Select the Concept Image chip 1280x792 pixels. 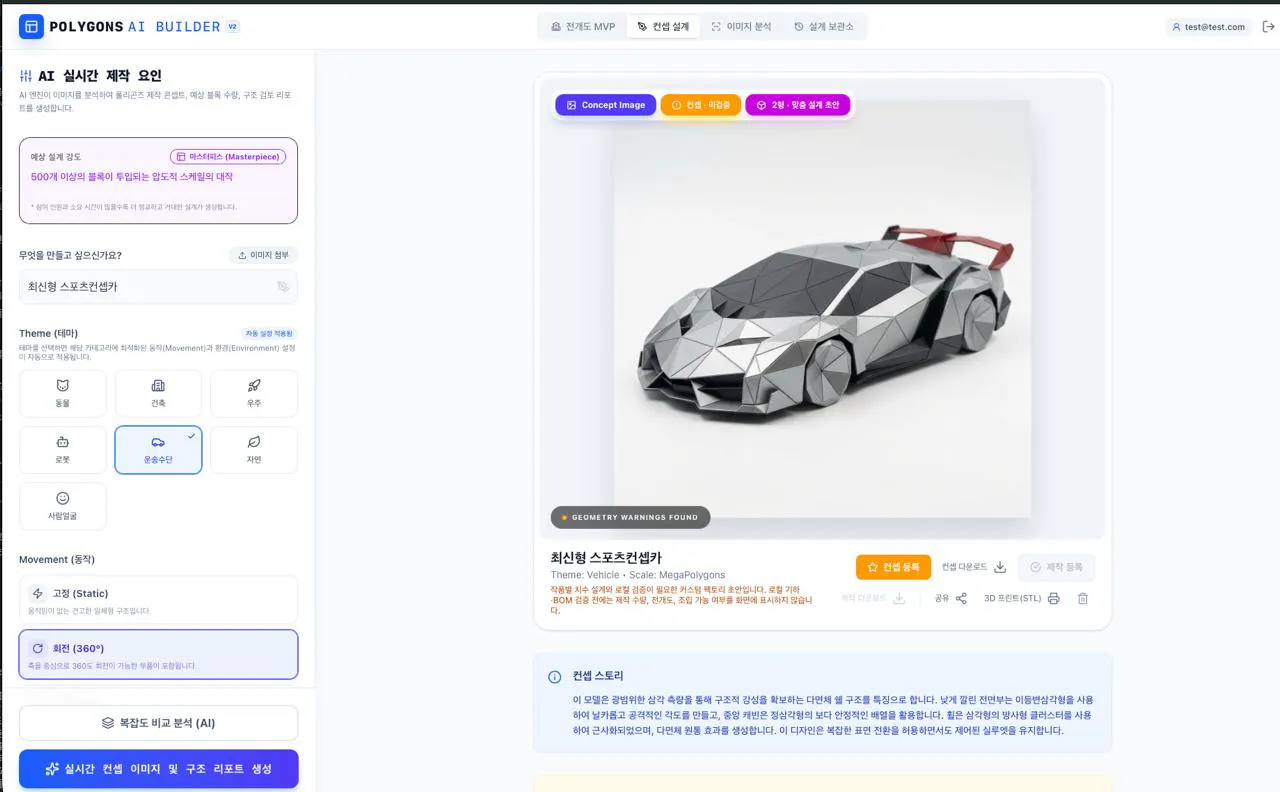(x=606, y=105)
